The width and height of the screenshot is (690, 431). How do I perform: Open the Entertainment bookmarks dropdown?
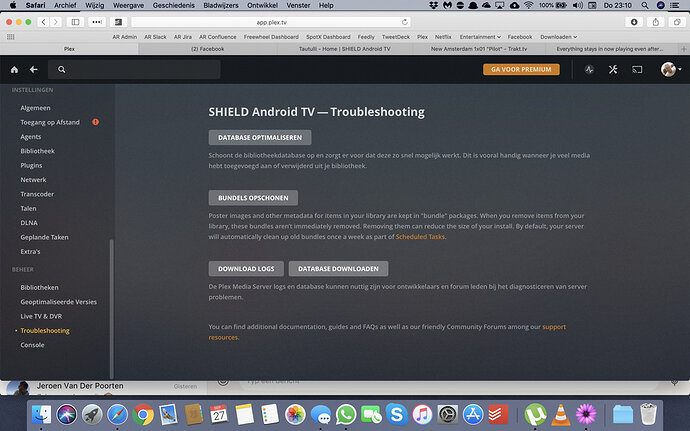(x=480, y=37)
